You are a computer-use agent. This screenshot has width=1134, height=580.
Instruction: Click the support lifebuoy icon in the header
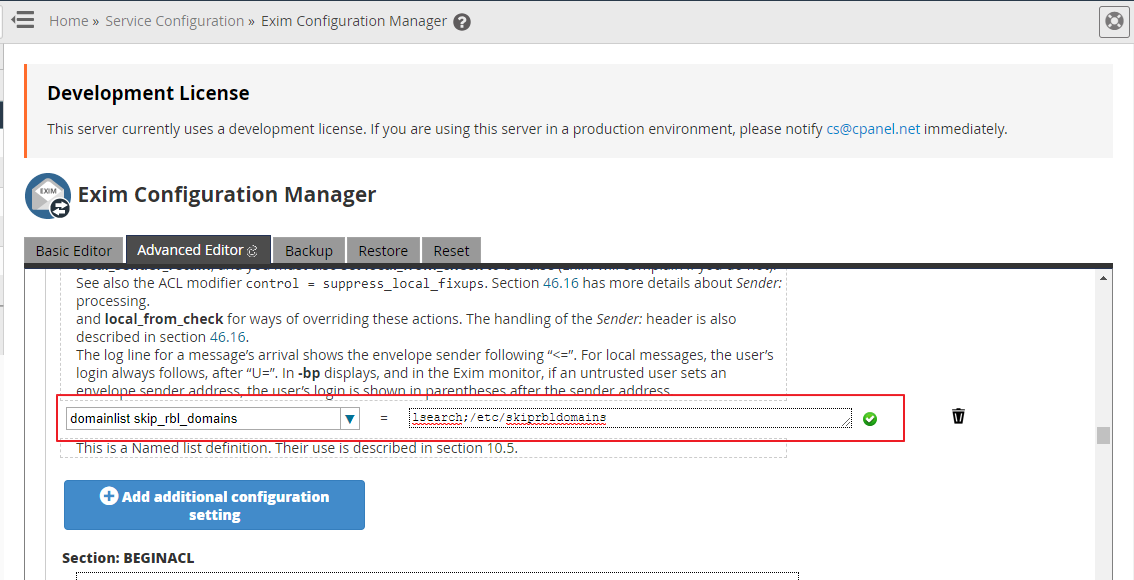1114,22
